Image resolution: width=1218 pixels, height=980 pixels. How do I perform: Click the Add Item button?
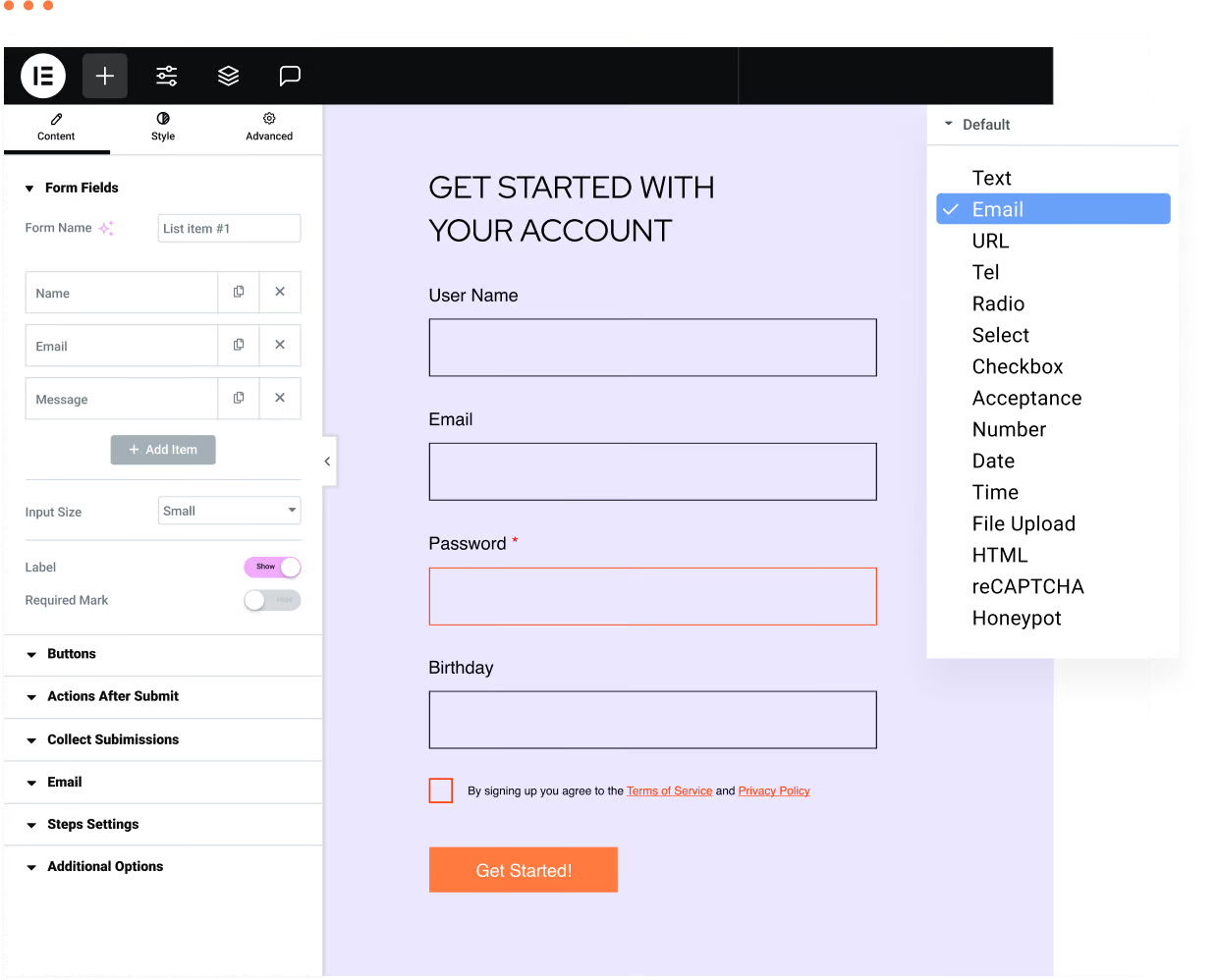[163, 450]
